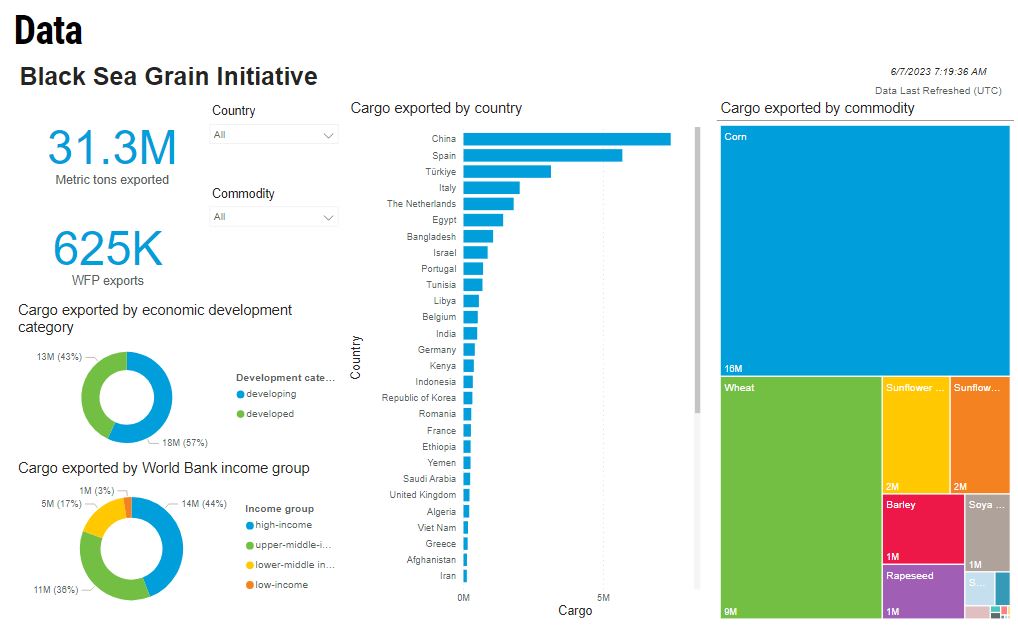1018x628 pixels.
Task: Click the Algeria country label
Action: coord(441,512)
